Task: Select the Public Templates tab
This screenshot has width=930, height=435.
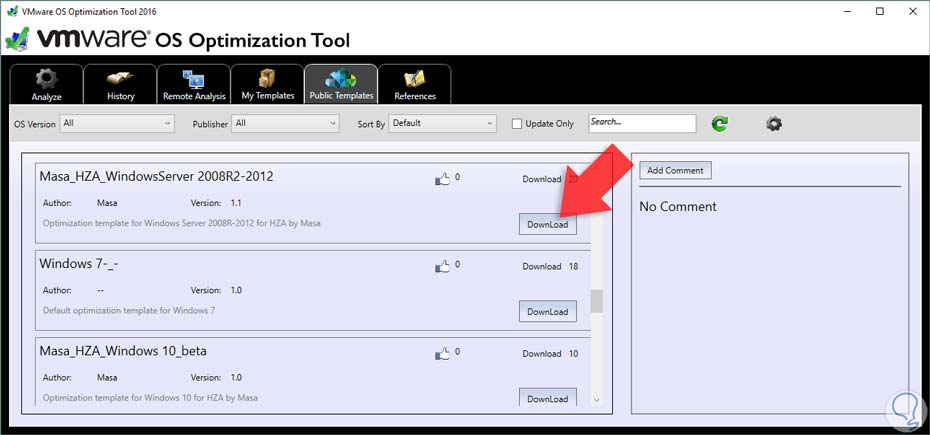Action: coord(341,84)
